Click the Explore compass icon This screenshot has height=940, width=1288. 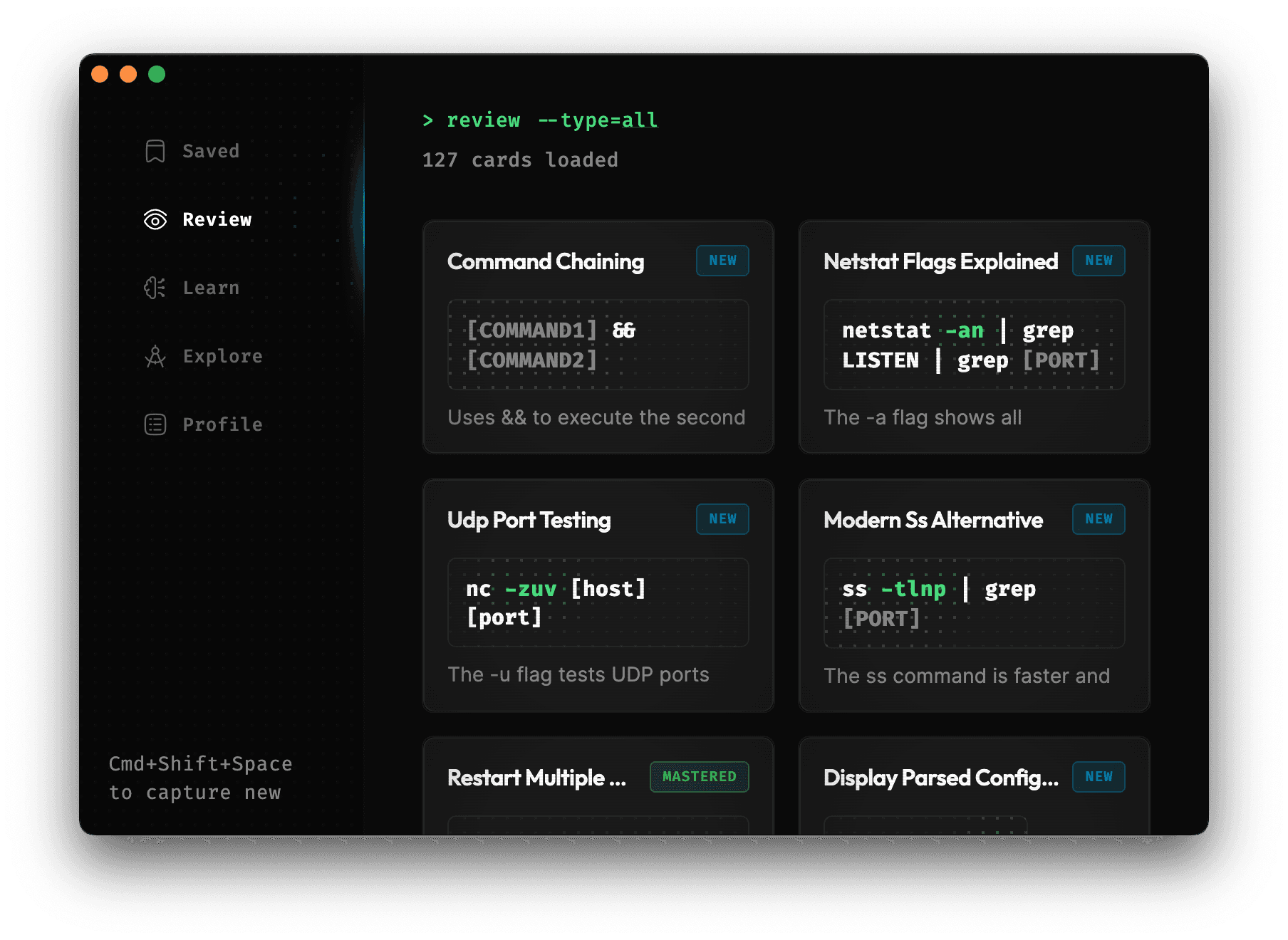click(155, 356)
